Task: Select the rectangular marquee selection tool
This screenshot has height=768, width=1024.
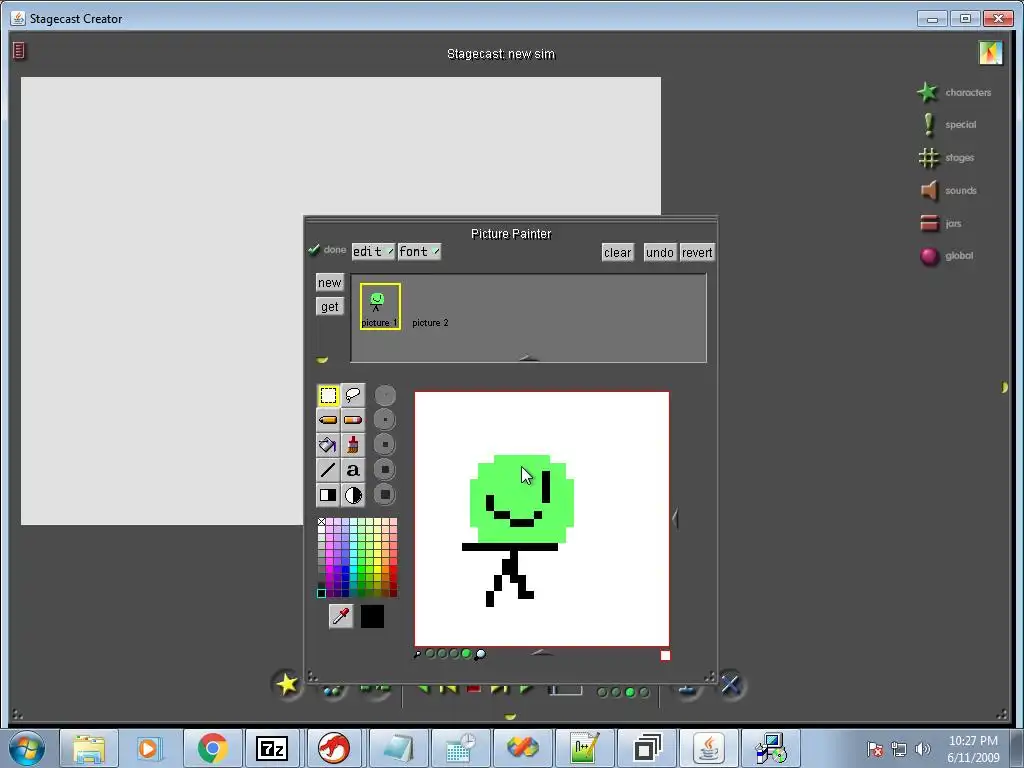Action: coord(328,395)
